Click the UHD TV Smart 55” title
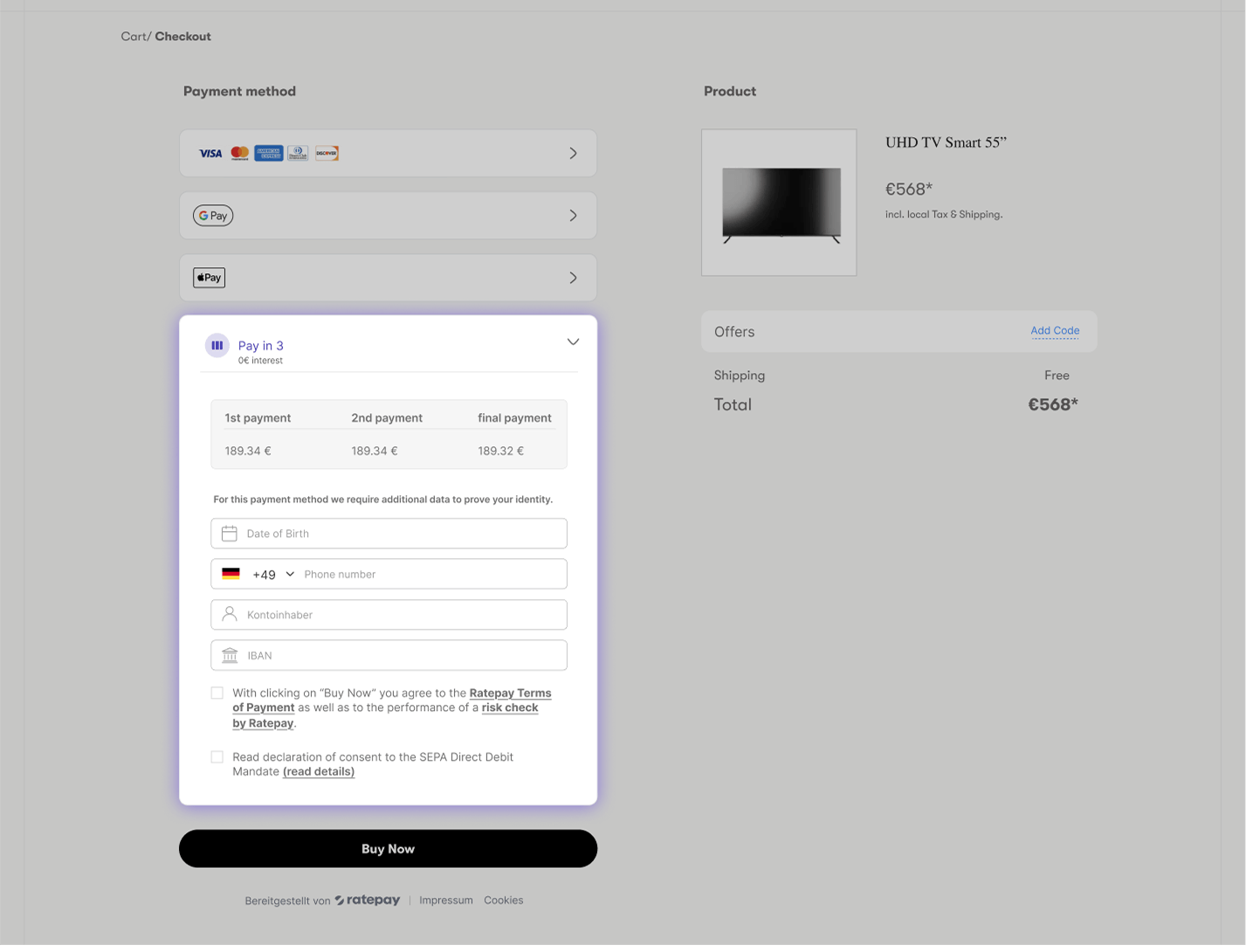This screenshot has width=1246, height=952. pyautogui.click(x=946, y=142)
